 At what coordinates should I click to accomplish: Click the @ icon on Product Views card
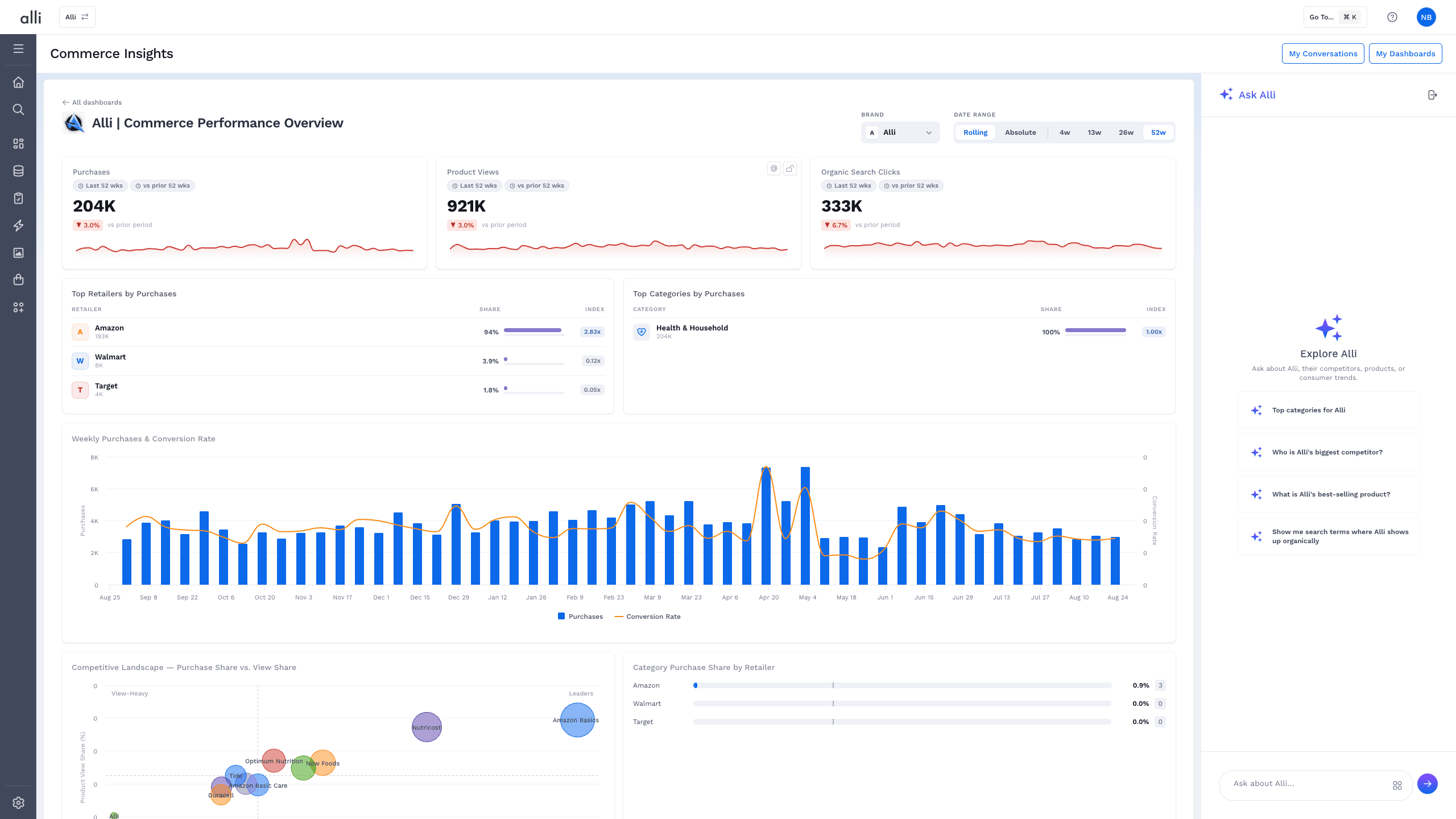tap(773, 168)
